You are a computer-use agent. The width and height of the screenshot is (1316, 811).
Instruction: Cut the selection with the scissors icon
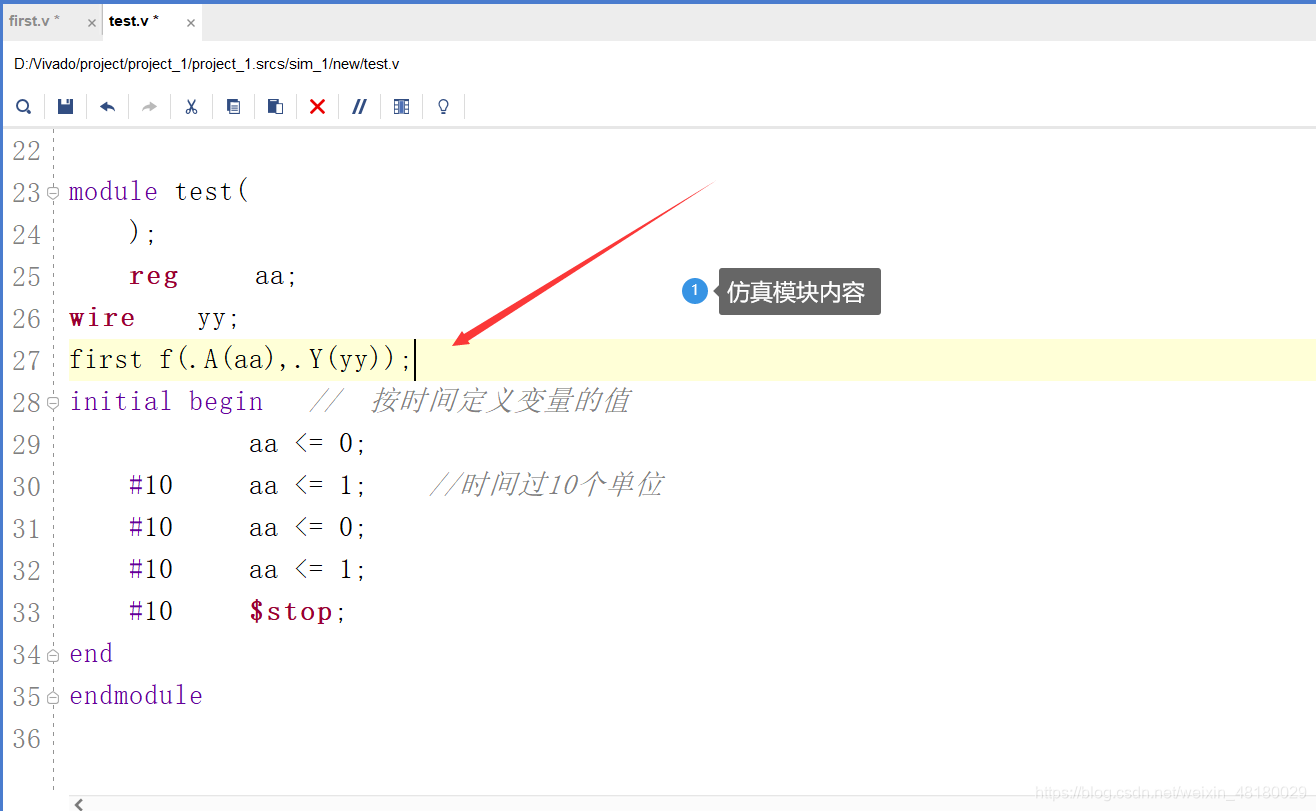(x=191, y=106)
